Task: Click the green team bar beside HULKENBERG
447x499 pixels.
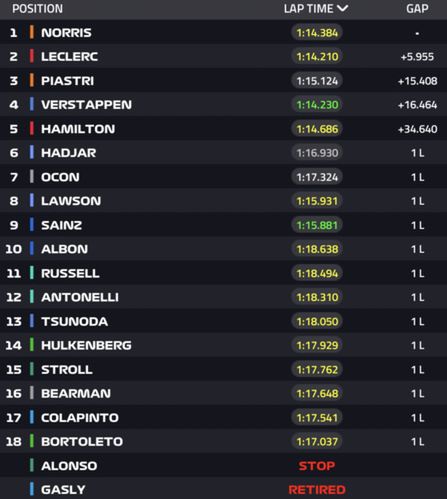Action: pyautogui.click(x=32, y=345)
